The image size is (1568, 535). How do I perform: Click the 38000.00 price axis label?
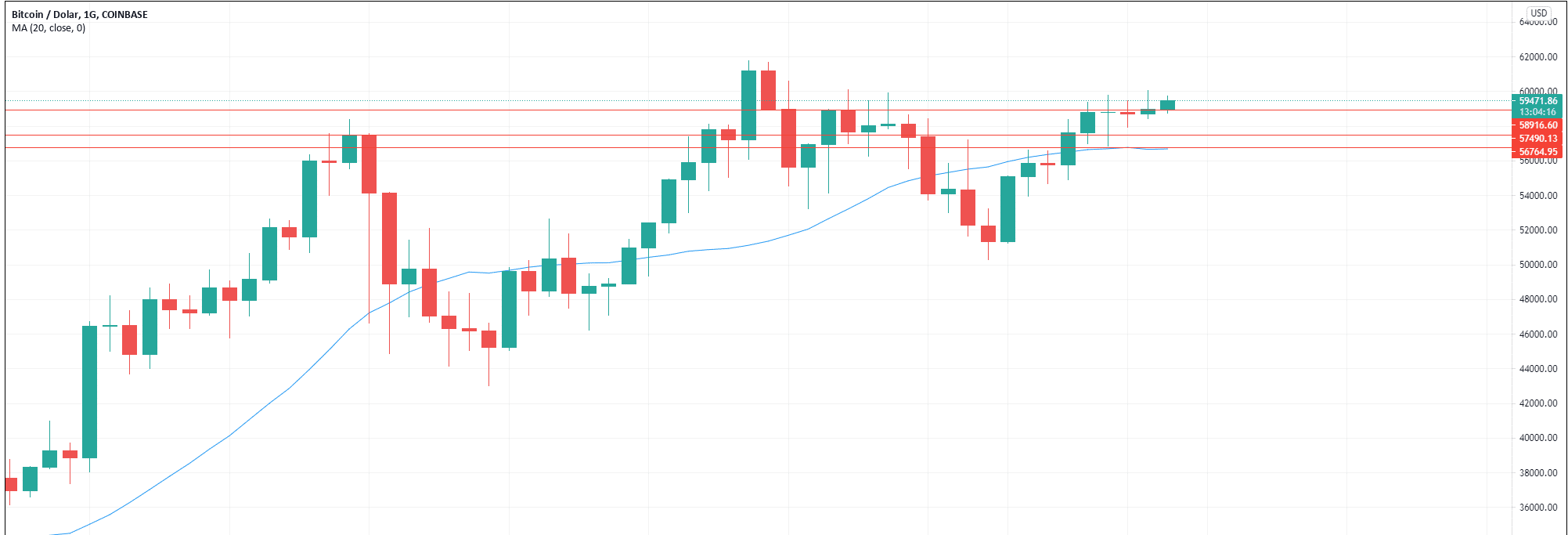1537,473
